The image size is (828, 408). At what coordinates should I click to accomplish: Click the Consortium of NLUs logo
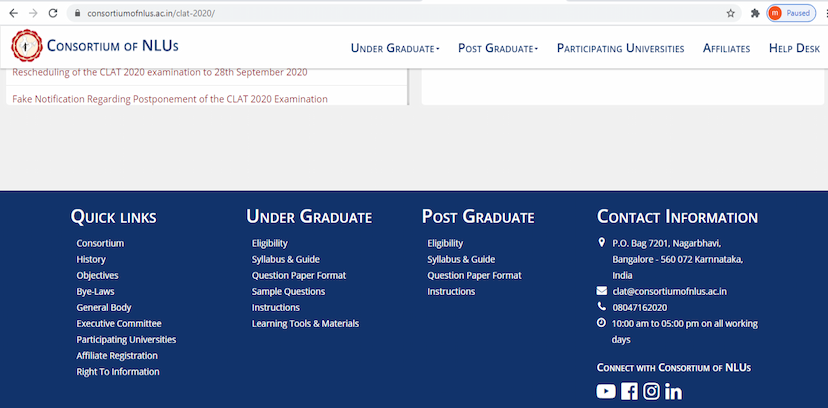[27, 47]
